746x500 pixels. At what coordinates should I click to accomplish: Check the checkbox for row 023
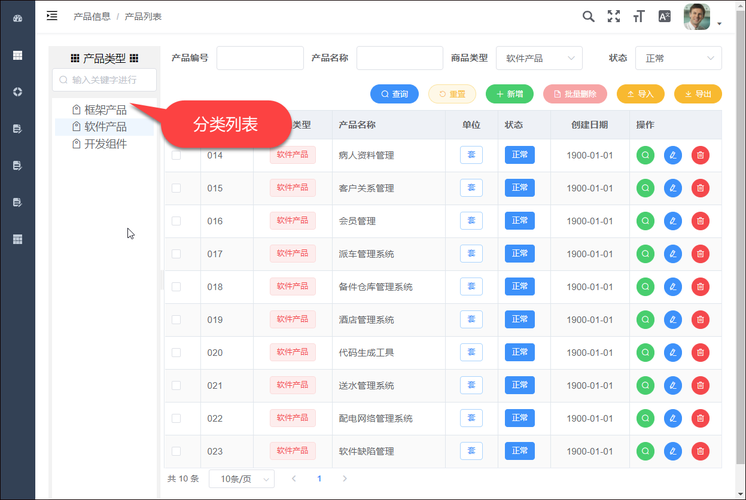(x=176, y=451)
